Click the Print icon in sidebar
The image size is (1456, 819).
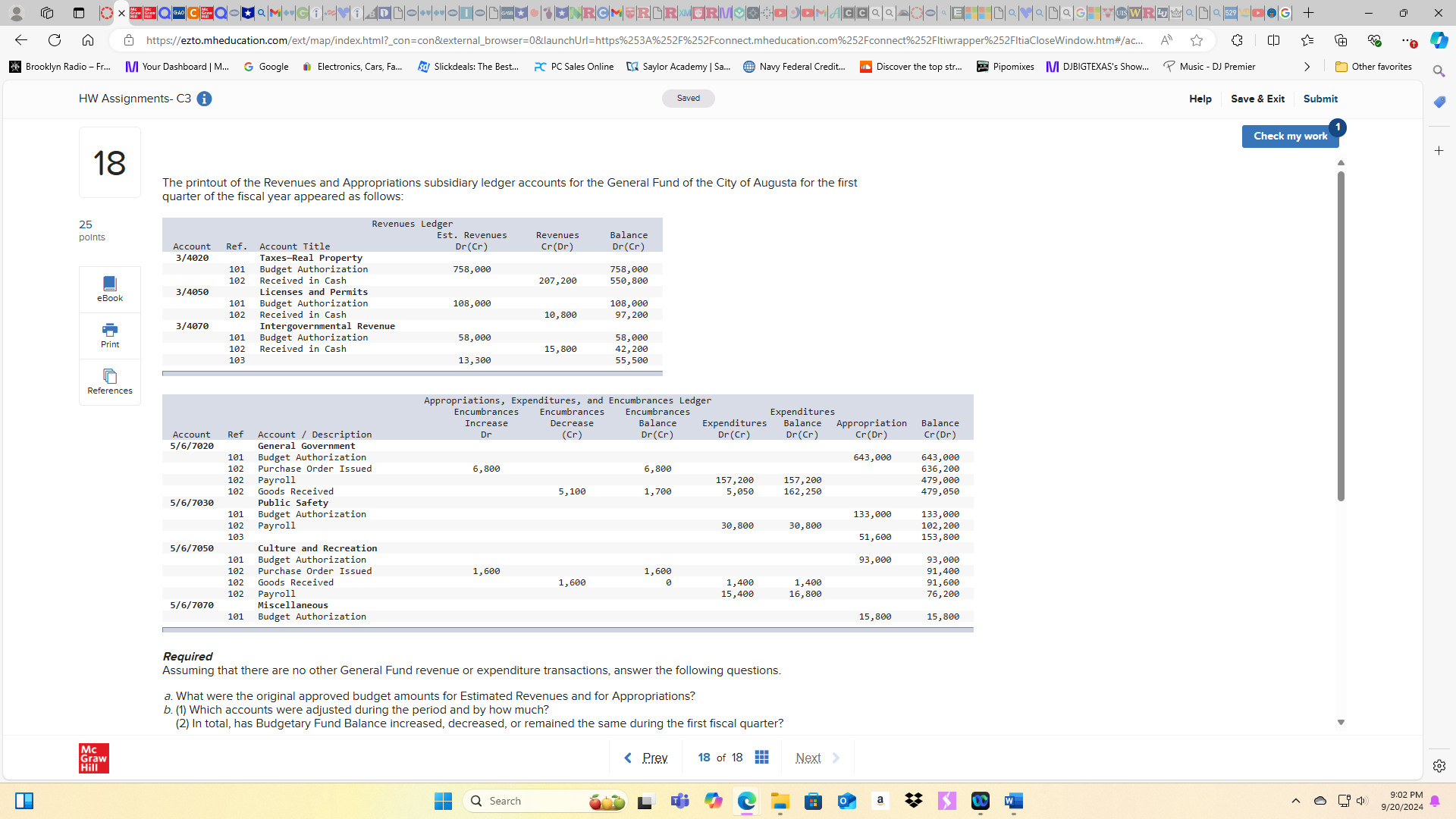coord(110,334)
